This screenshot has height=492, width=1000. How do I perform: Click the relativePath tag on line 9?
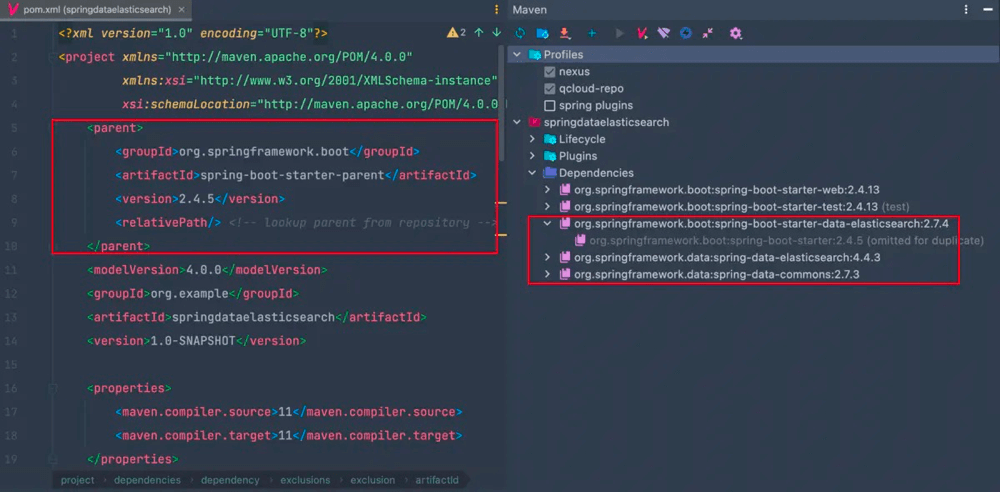[x=168, y=223]
